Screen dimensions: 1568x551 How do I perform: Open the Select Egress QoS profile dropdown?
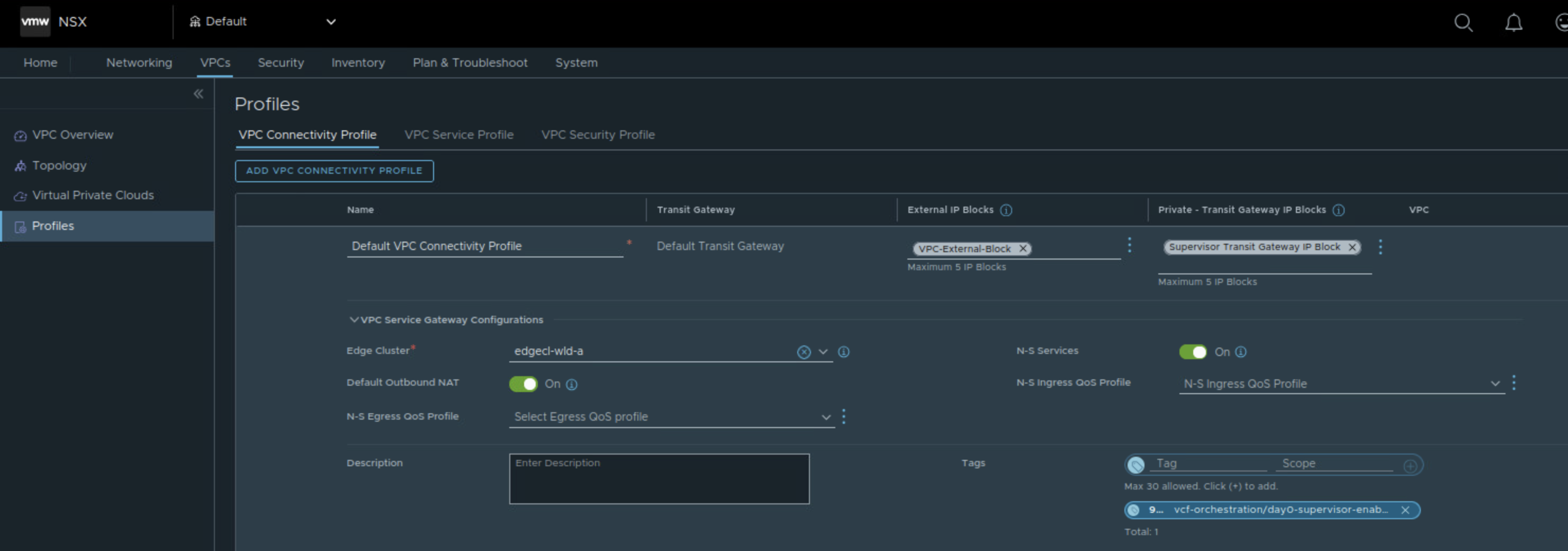tap(671, 417)
